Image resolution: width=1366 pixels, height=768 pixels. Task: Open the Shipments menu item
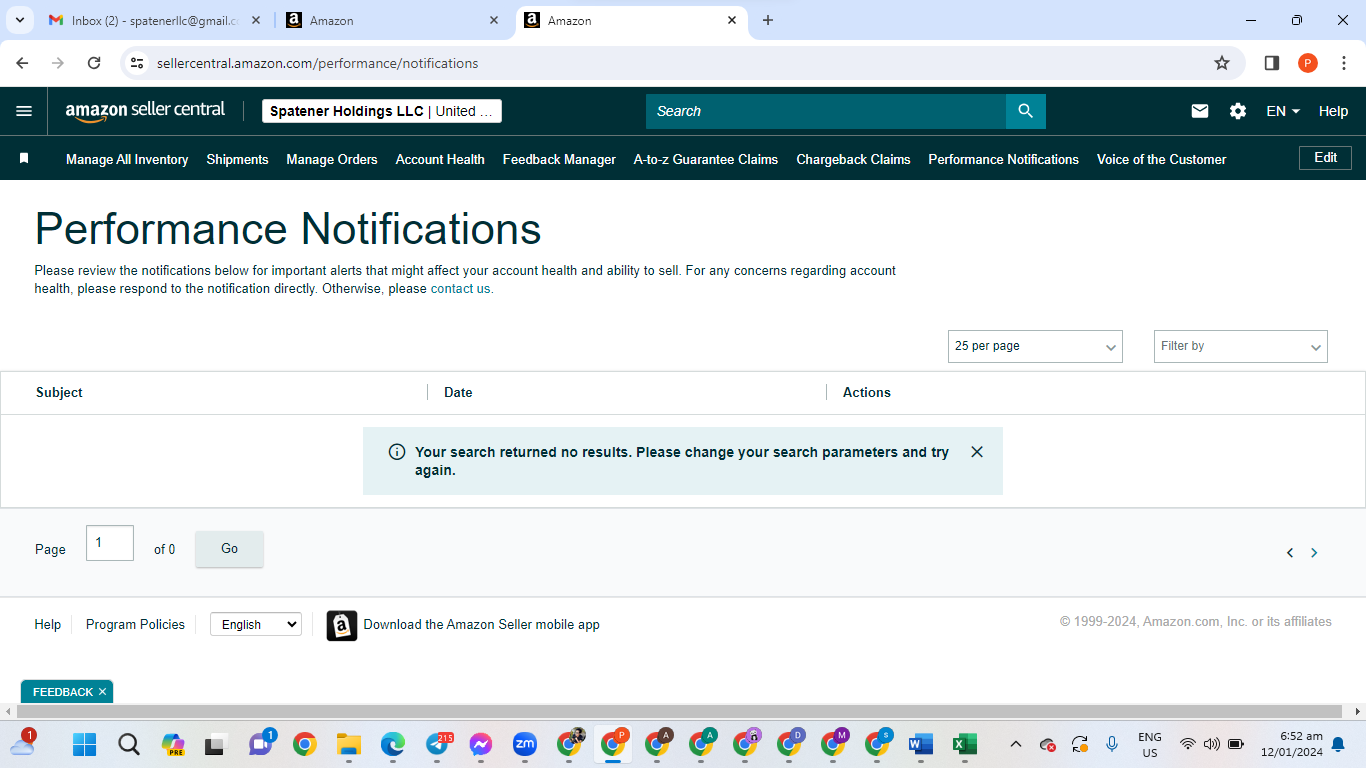(238, 159)
